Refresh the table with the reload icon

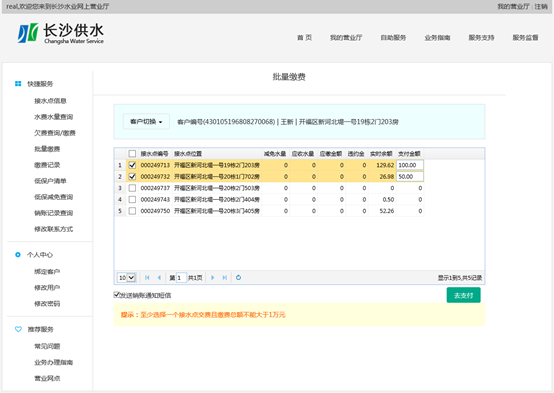[x=238, y=277]
